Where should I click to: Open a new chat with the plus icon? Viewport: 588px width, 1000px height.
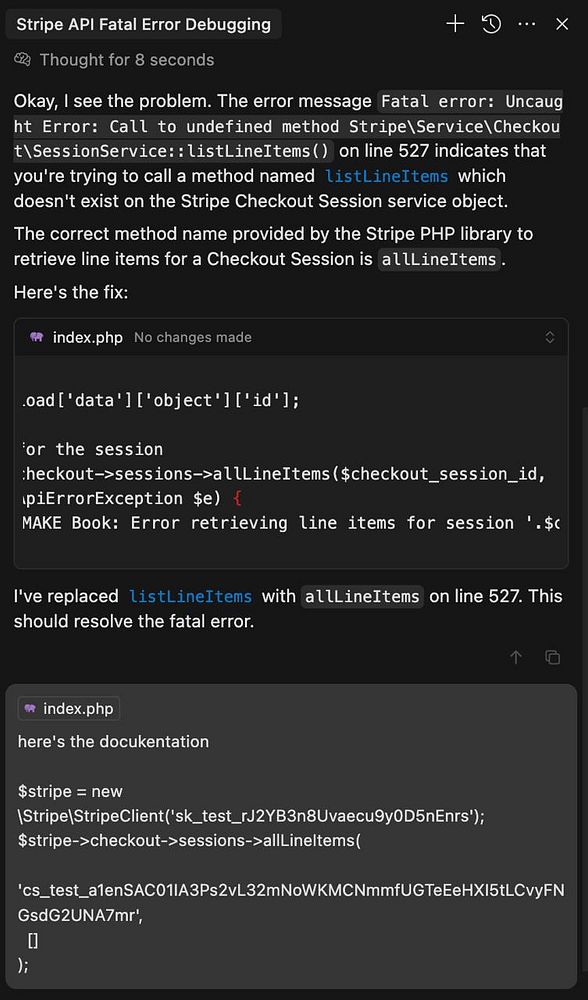(x=455, y=24)
